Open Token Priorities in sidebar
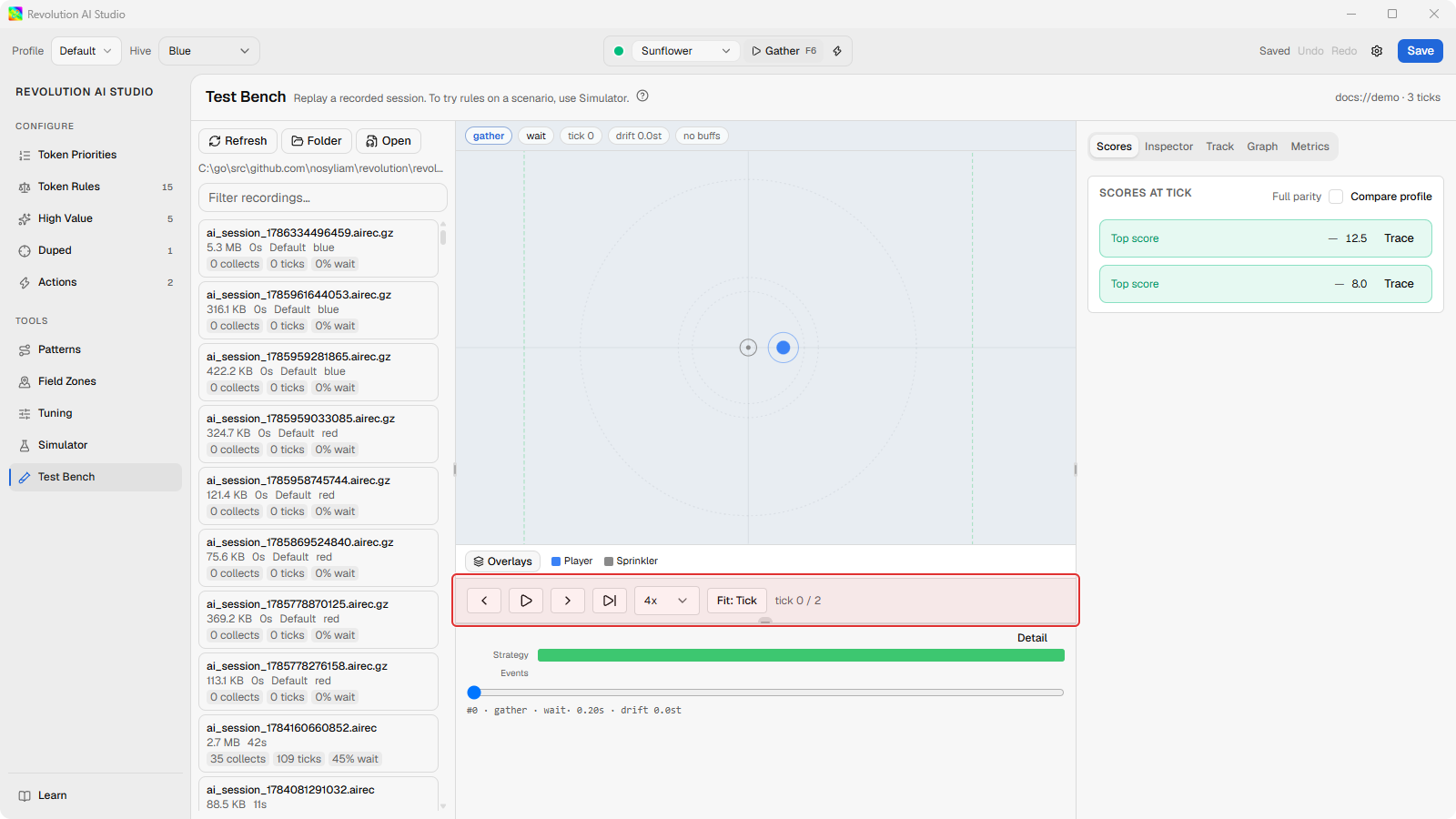This screenshot has width=1456, height=819. pyautogui.click(x=96, y=155)
